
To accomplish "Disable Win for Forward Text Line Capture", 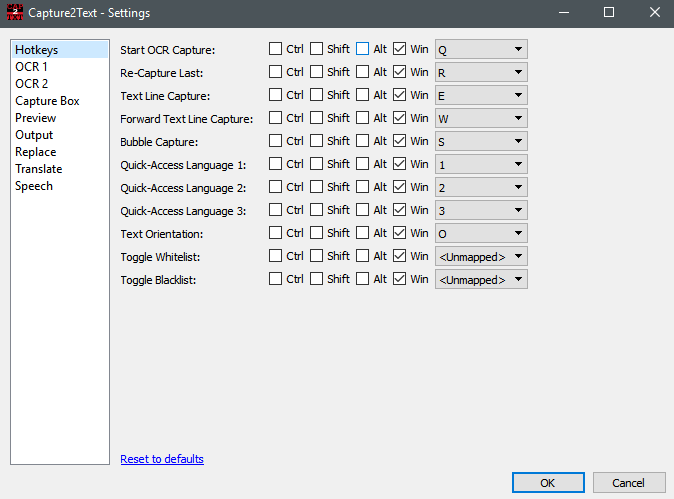I will click(399, 118).
